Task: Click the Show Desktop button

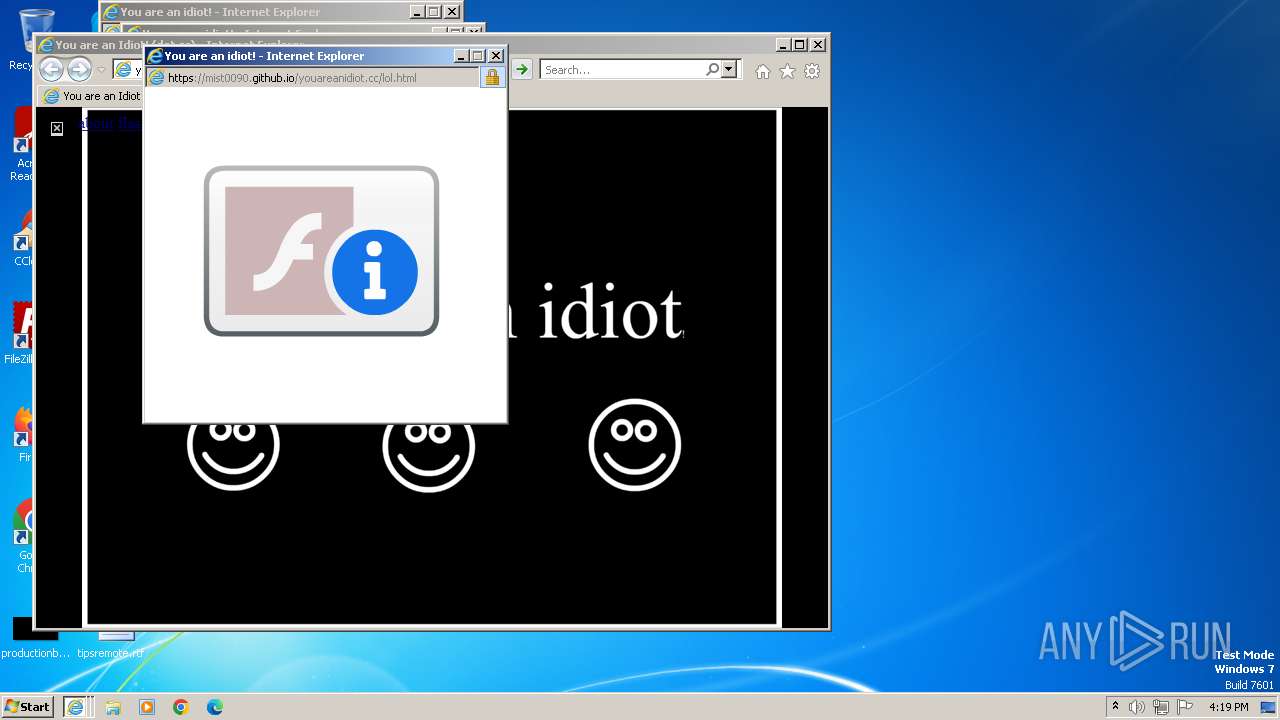Action: [1269, 707]
